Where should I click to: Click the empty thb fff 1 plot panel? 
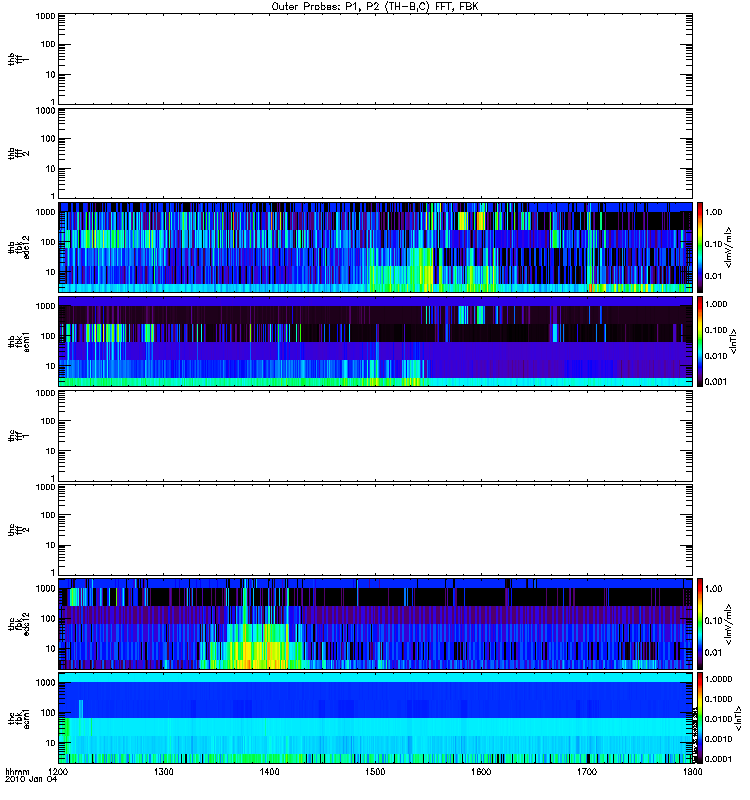point(375,59)
